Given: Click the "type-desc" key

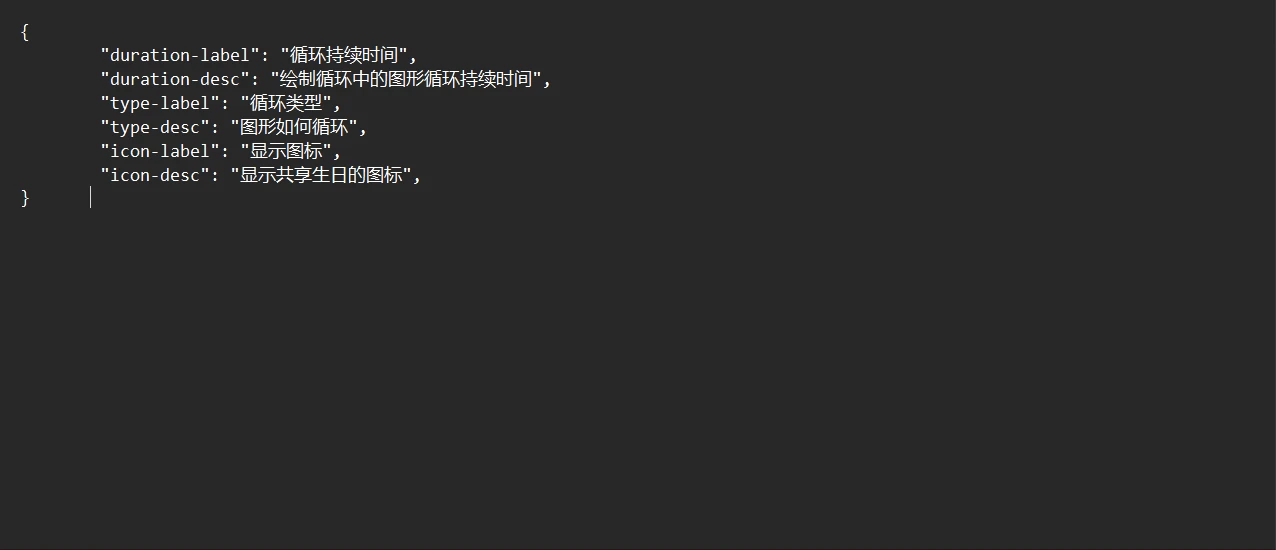Looking at the screenshot, I should pyautogui.click(x=150, y=128).
